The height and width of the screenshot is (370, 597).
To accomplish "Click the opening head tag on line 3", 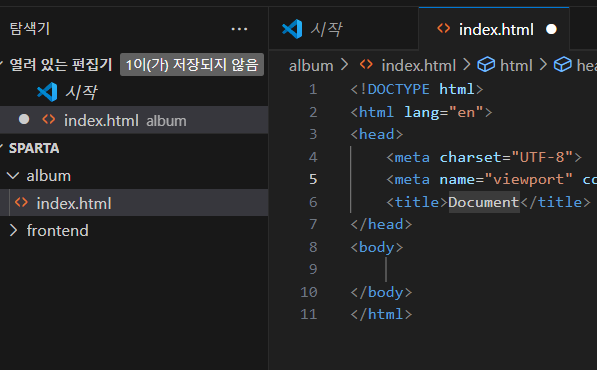I will click(377, 134).
